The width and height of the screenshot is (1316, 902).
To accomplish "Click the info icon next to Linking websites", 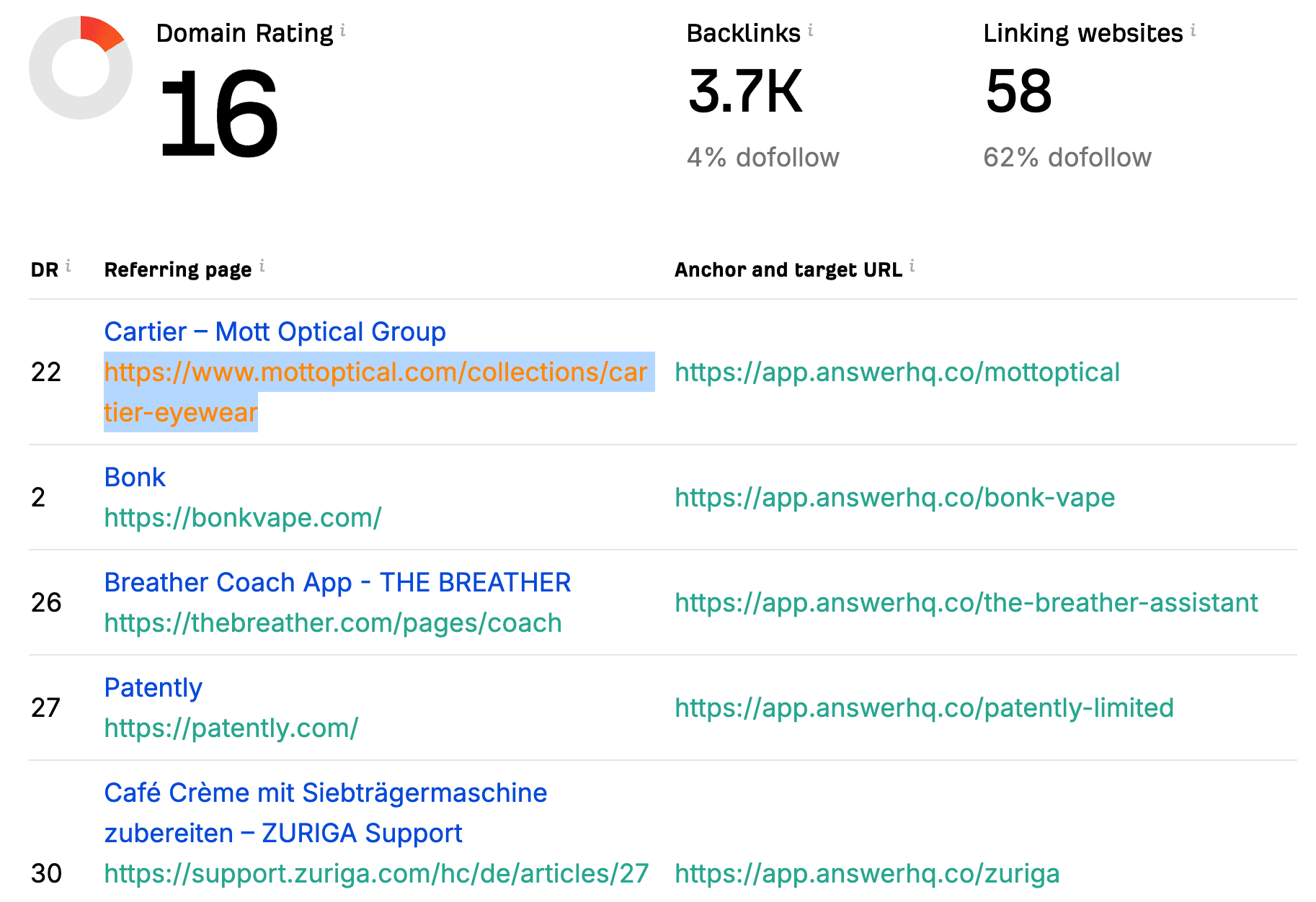I will (1193, 30).
